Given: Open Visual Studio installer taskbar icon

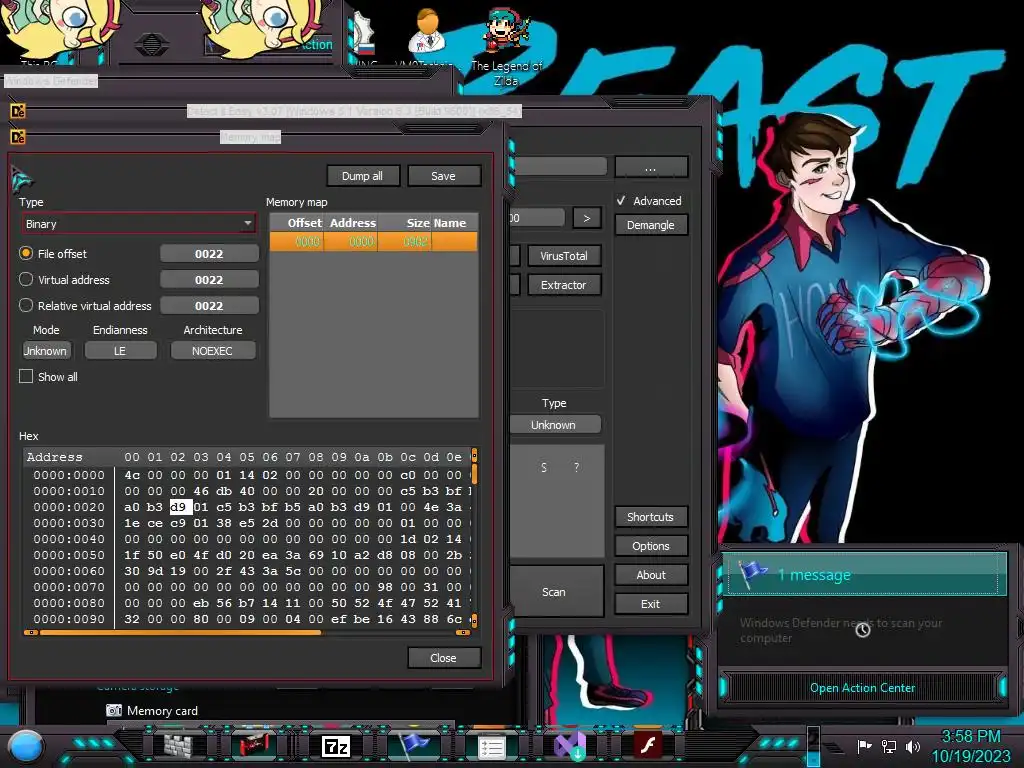Looking at the screenshot, I should pyautogui.click(x=570, y=746).
